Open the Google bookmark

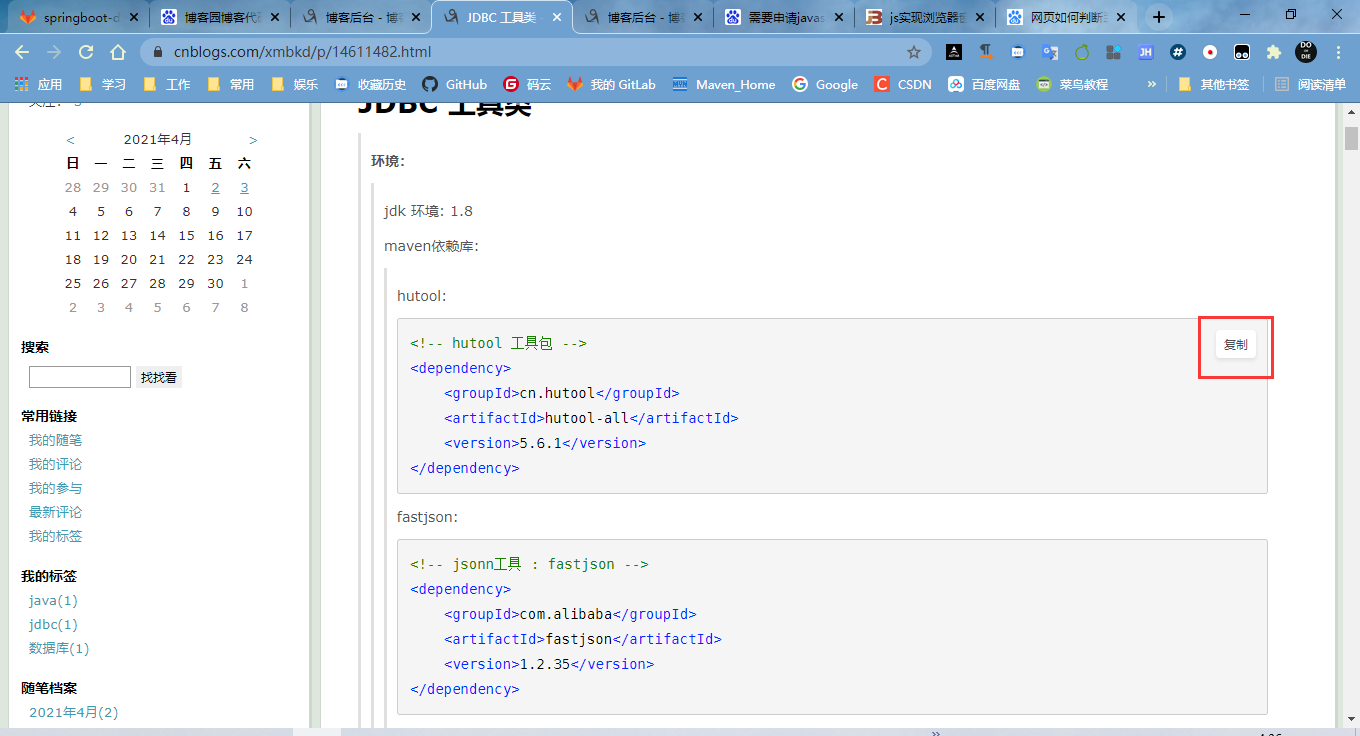(825, 85)
